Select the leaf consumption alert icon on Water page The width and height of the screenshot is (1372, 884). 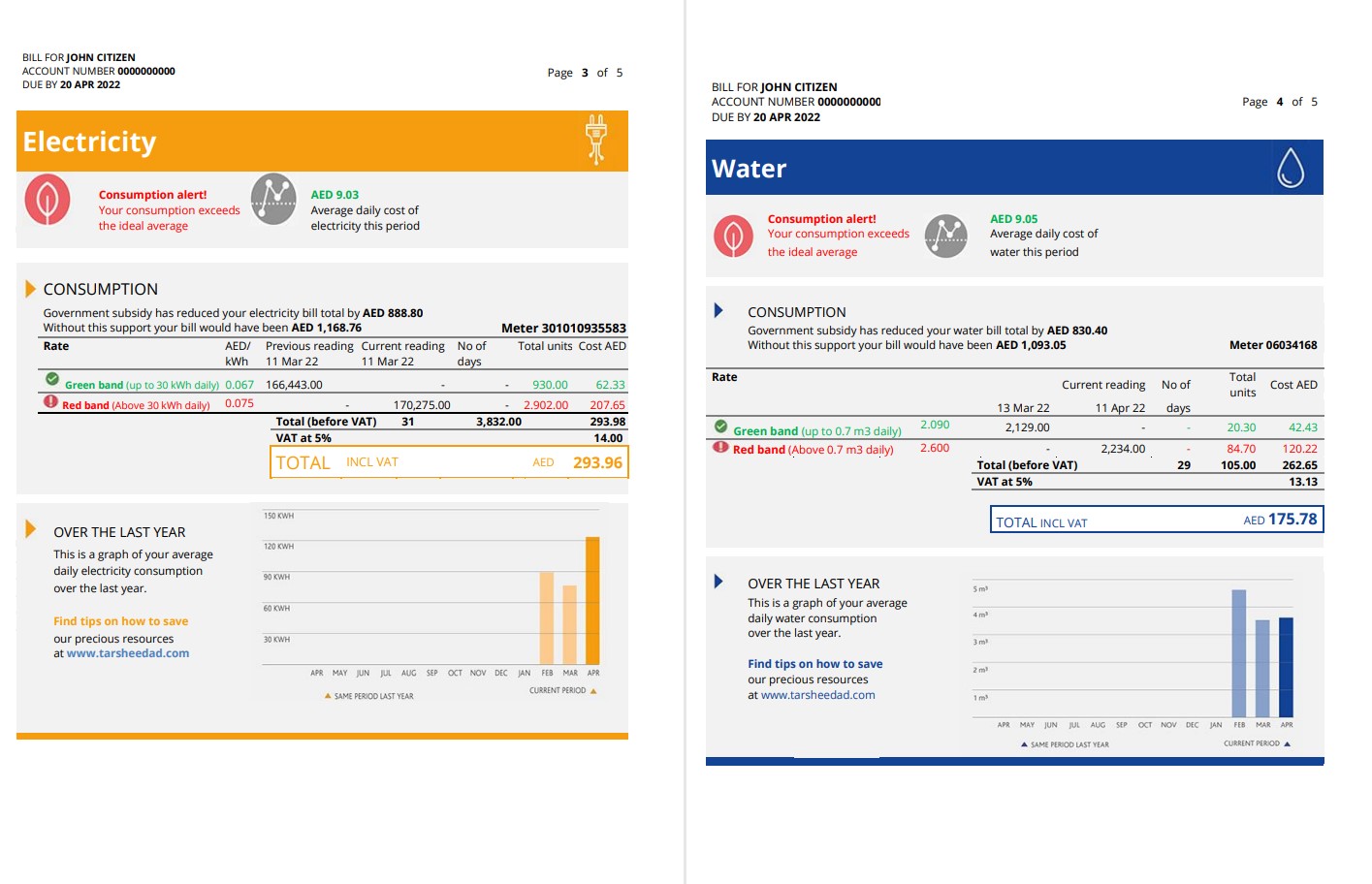pos(733,235)
